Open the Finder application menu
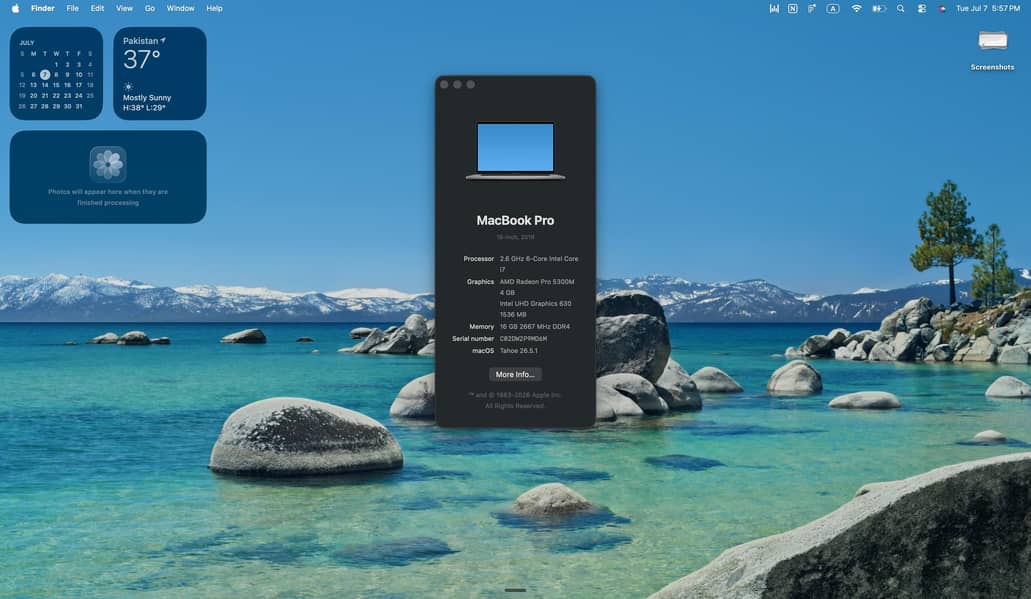Viewport: 1031px width, 599px height. (x=43, y=9)
